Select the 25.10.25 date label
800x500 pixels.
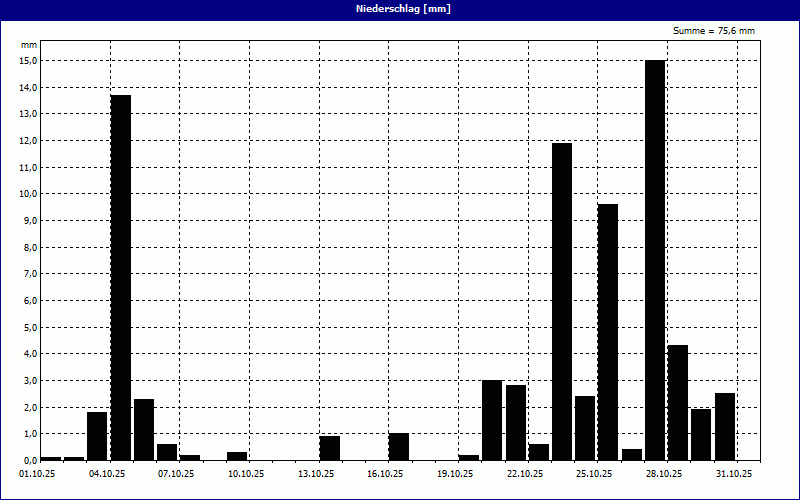pos(594,474)
